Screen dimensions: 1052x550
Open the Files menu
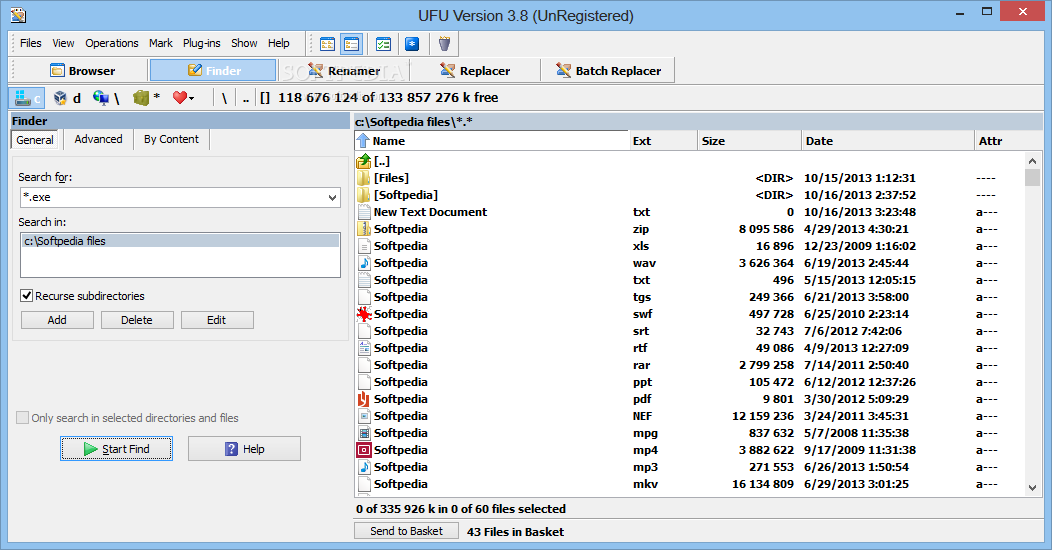pos(30,43)
